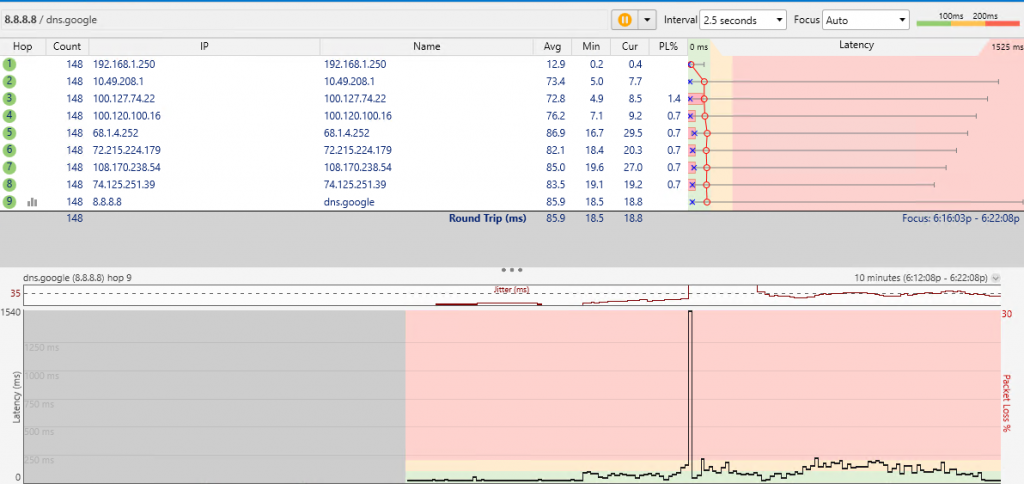Open the dropdown arrow beside the pause button
Viewport: 1024px width, 484px height.
tap(649, 20)
